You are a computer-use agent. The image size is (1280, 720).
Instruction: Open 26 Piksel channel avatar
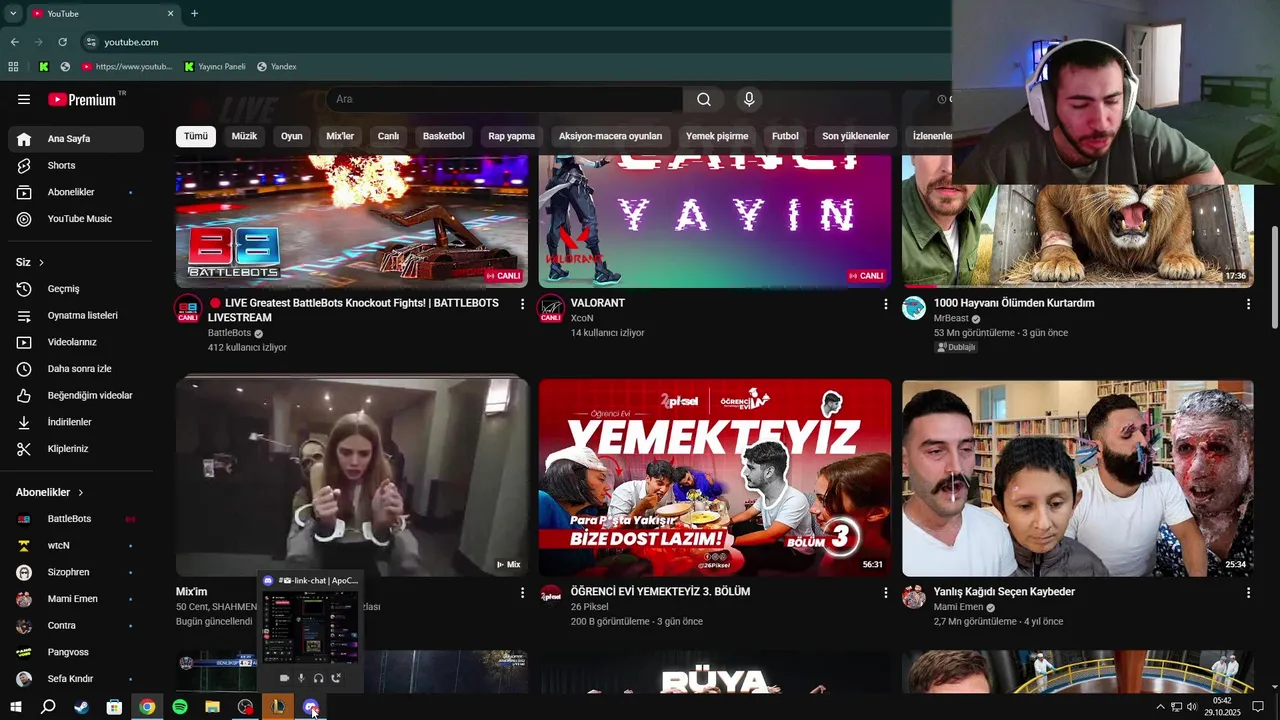[x=551, y=596]
